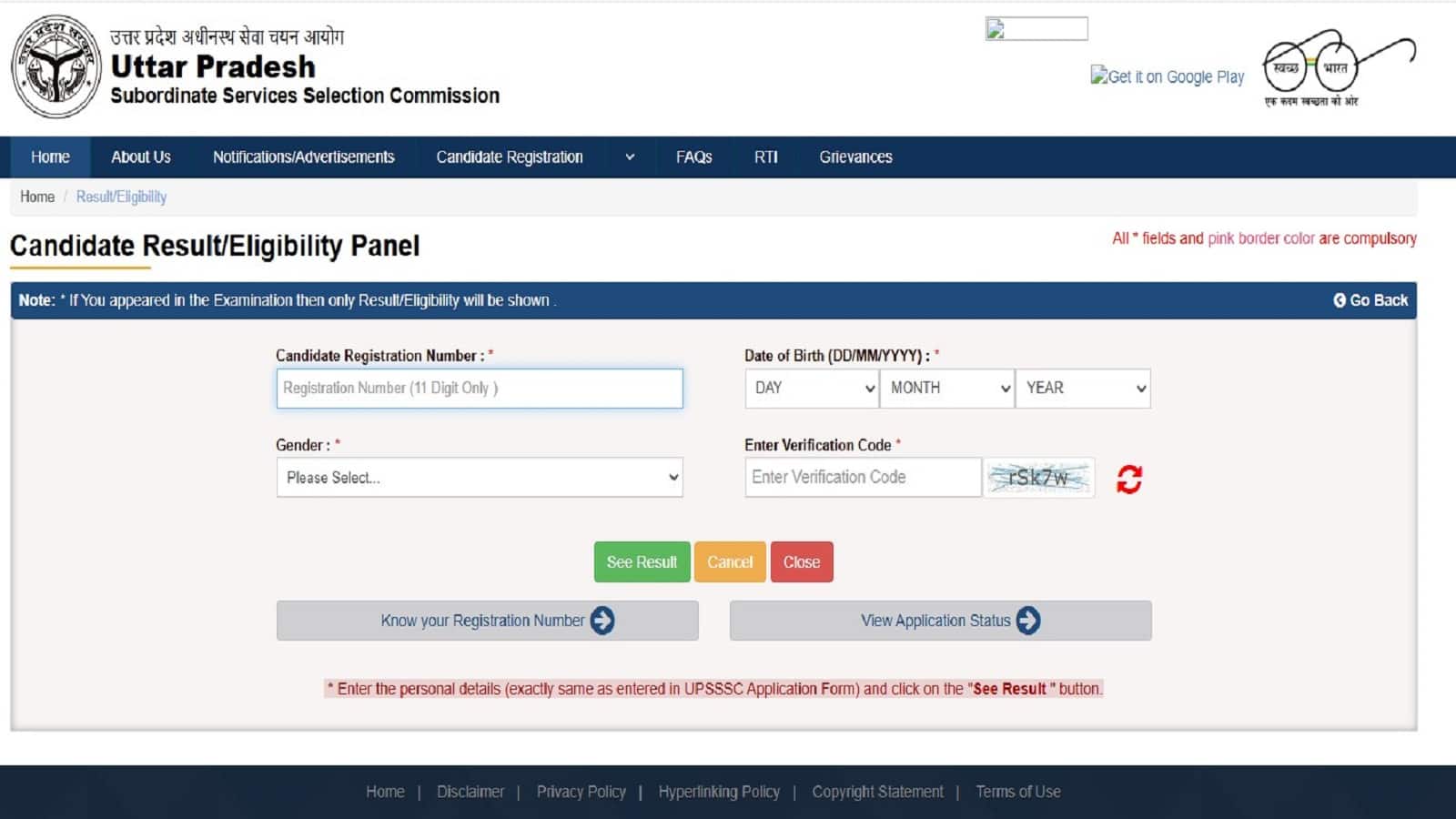Expand the Candidate Registration menu chevron
Image resolution: width=1456 pixels, height=819 pixels.
630,157
